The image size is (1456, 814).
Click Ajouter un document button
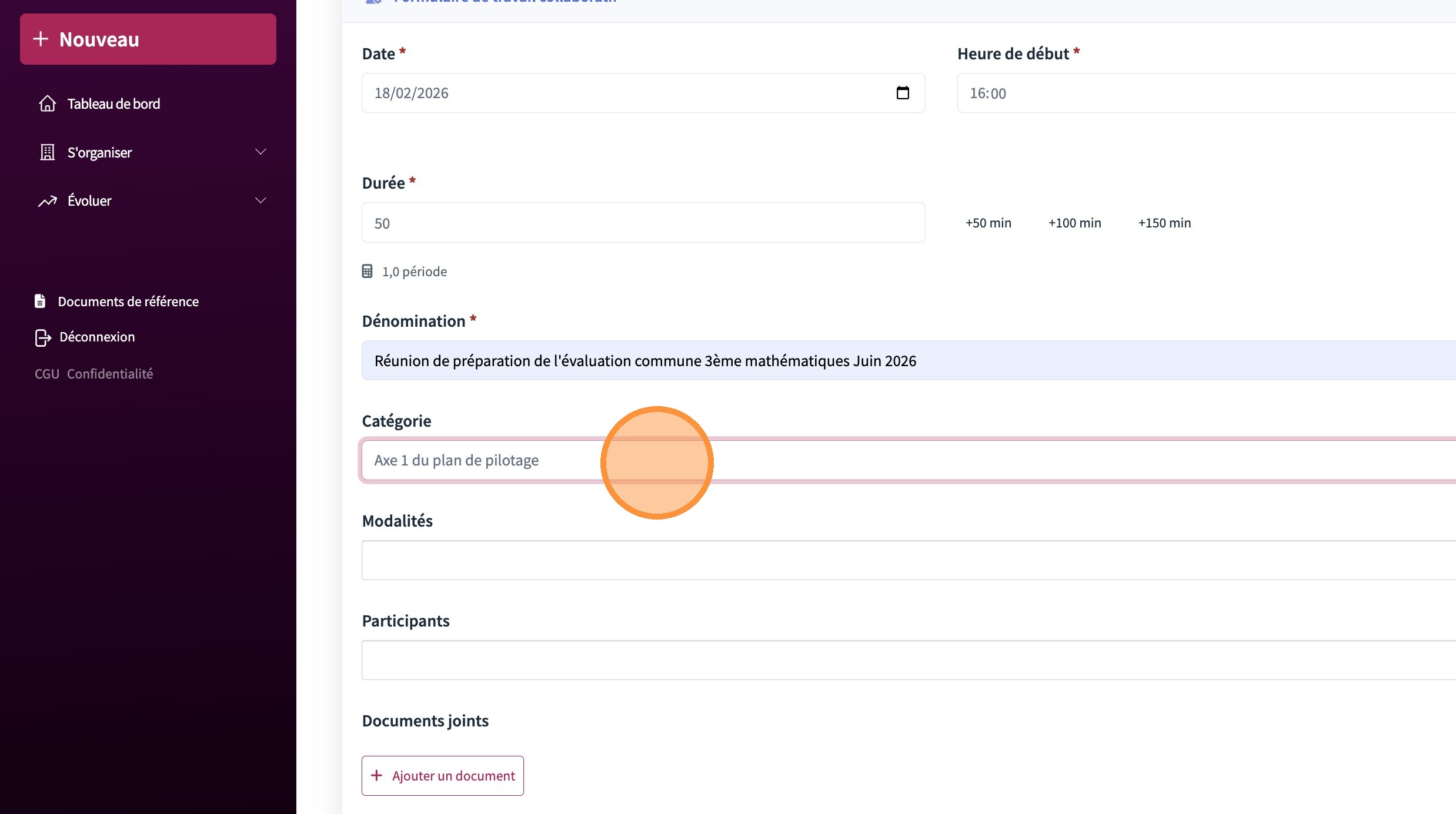click(443, 776)
